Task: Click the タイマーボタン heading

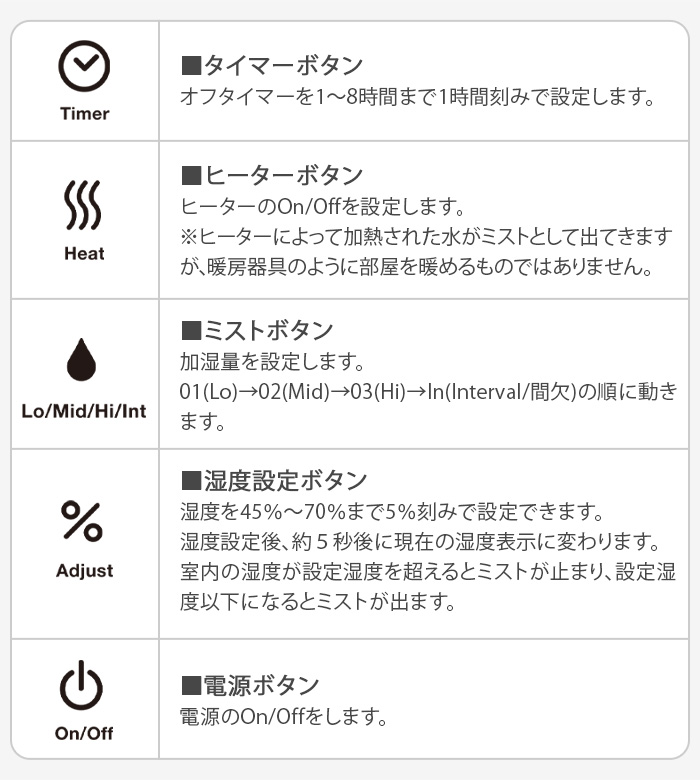Action: 272,65
